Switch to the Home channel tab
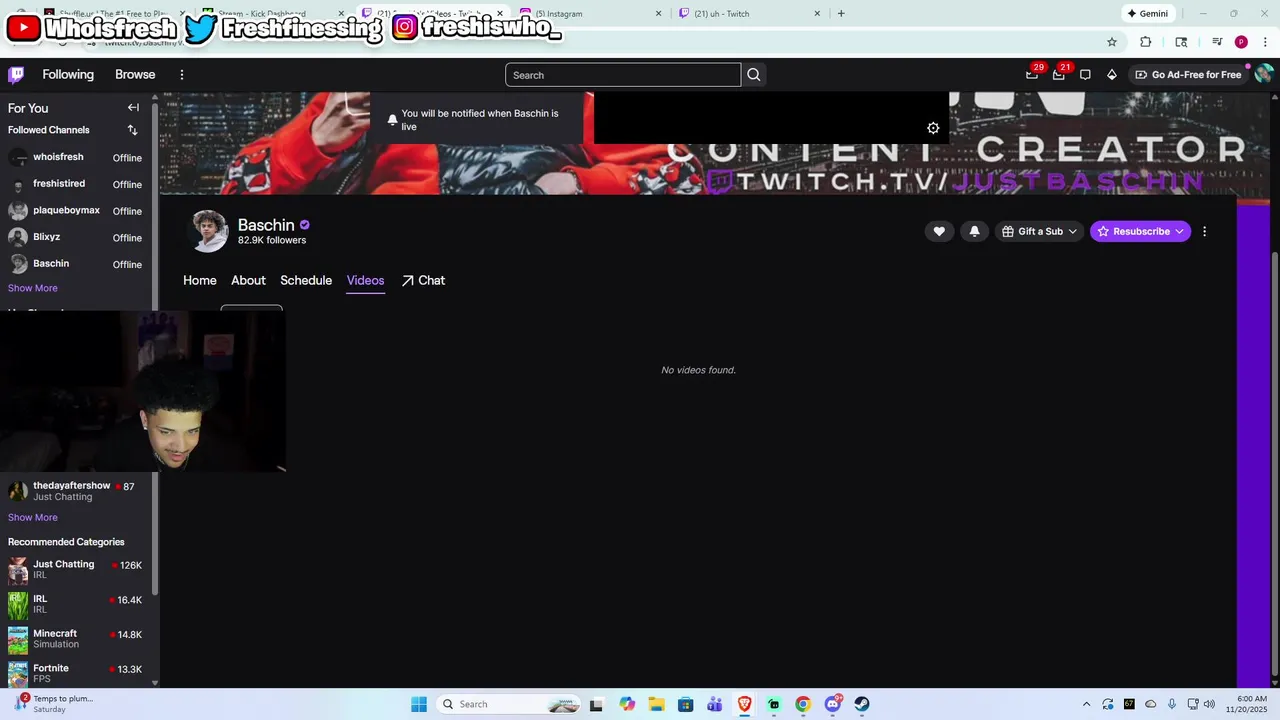Viewport: 1280px width, 720px height. (200, 281)
